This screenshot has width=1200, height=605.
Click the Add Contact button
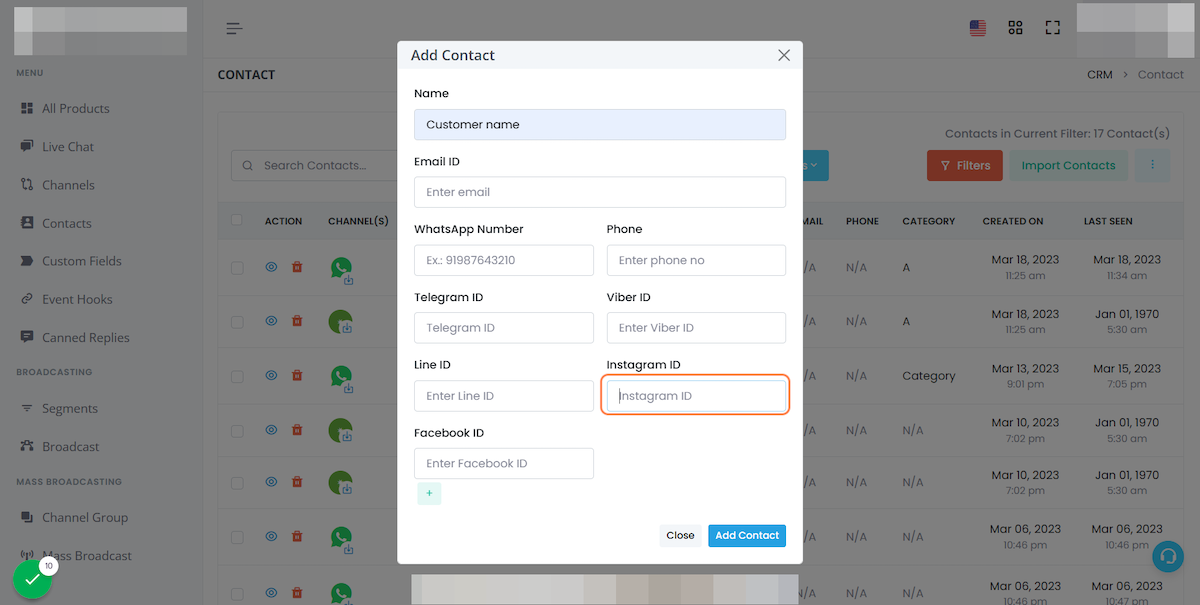click(747, 536)
